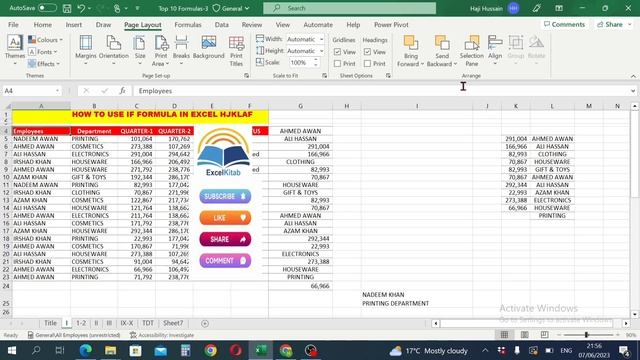Open the Comments pane button

[x=564, y=24]
